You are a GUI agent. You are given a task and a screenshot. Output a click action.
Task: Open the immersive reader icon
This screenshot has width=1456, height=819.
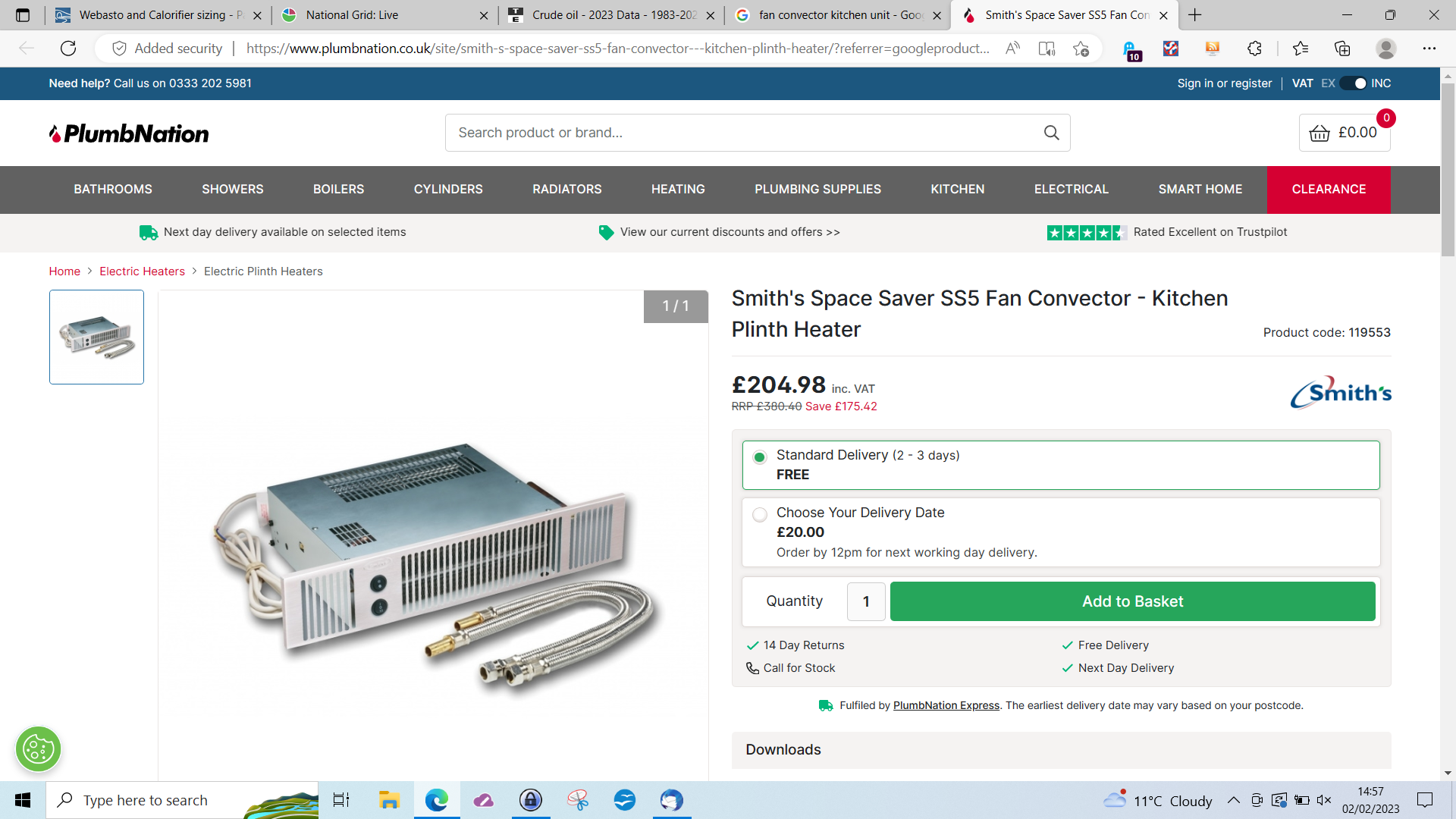(x=1046, y=49)
